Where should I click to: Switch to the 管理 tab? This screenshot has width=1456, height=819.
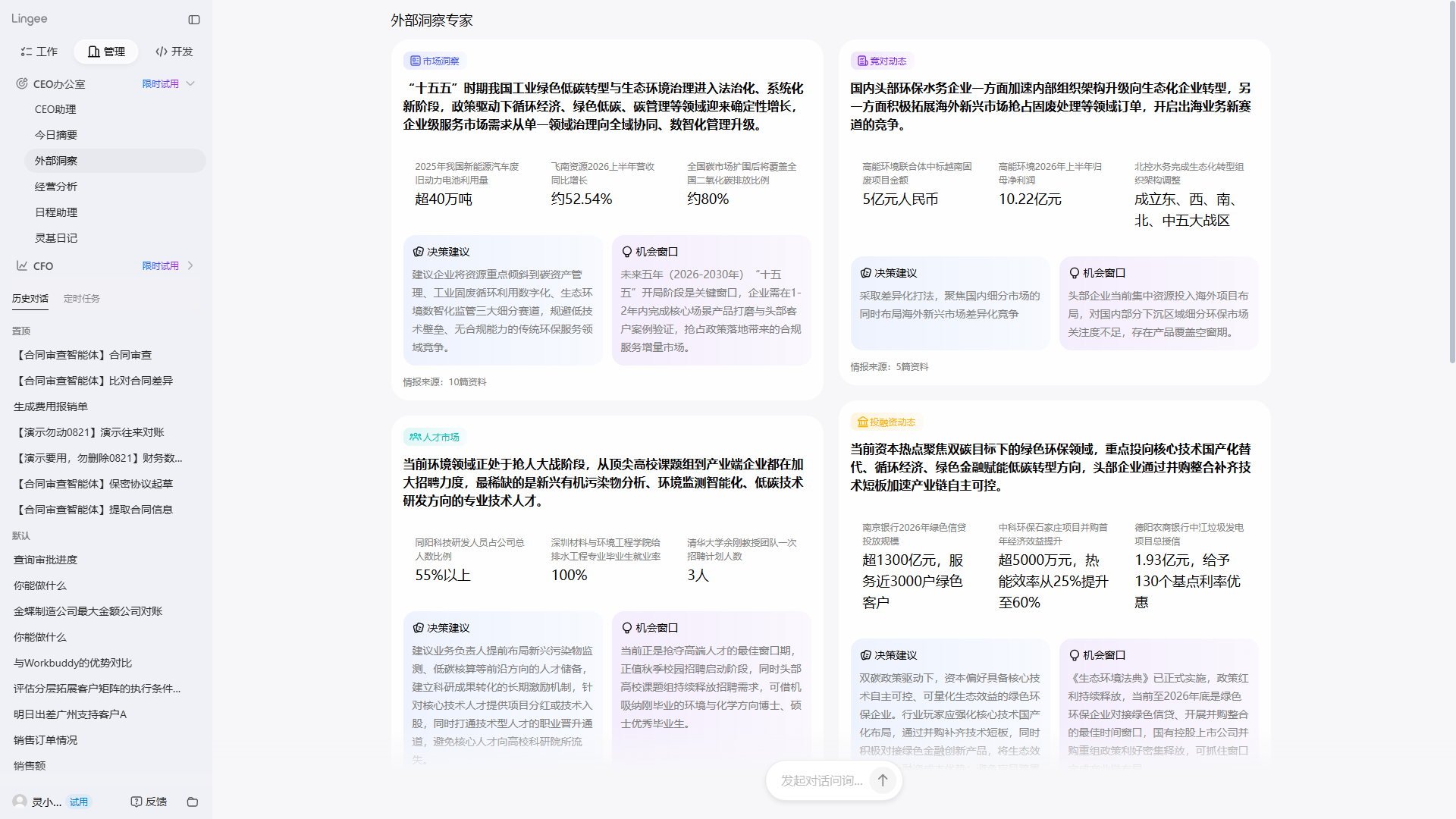tap(106, 52)
